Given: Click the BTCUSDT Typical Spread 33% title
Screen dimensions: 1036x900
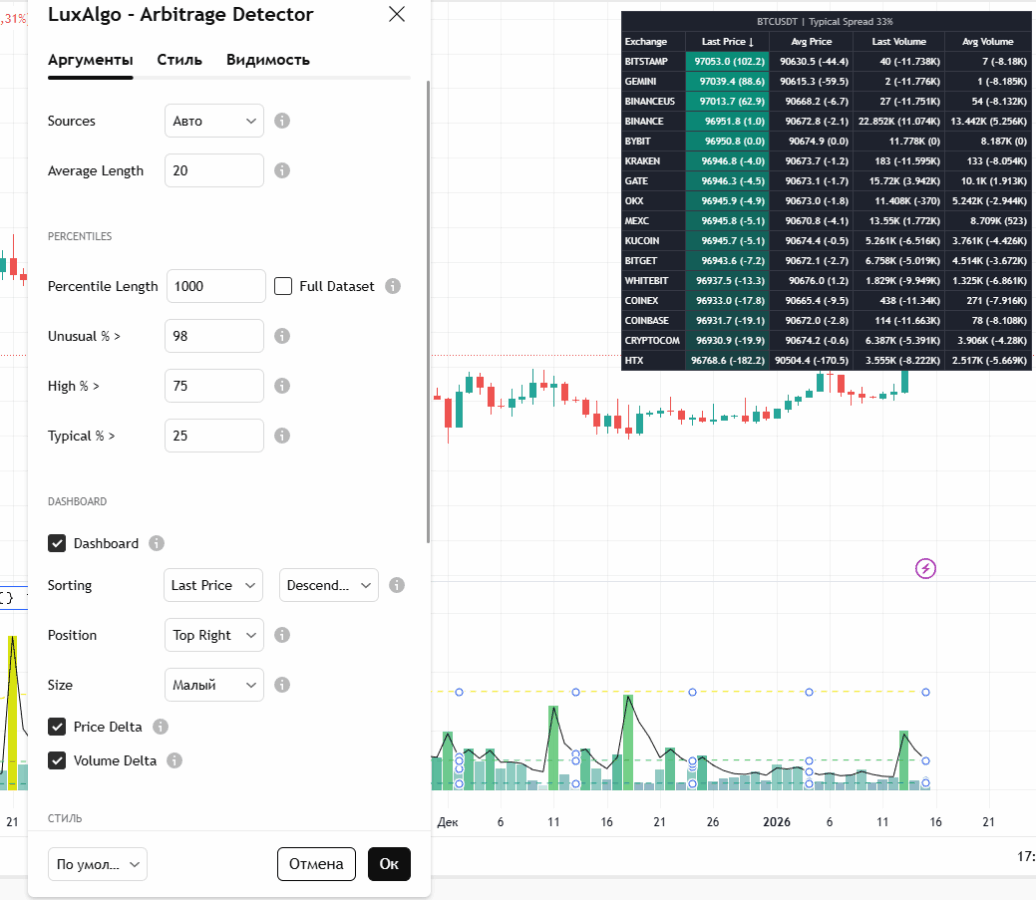Looking at the screenshot, I should [x=825, y=22].
